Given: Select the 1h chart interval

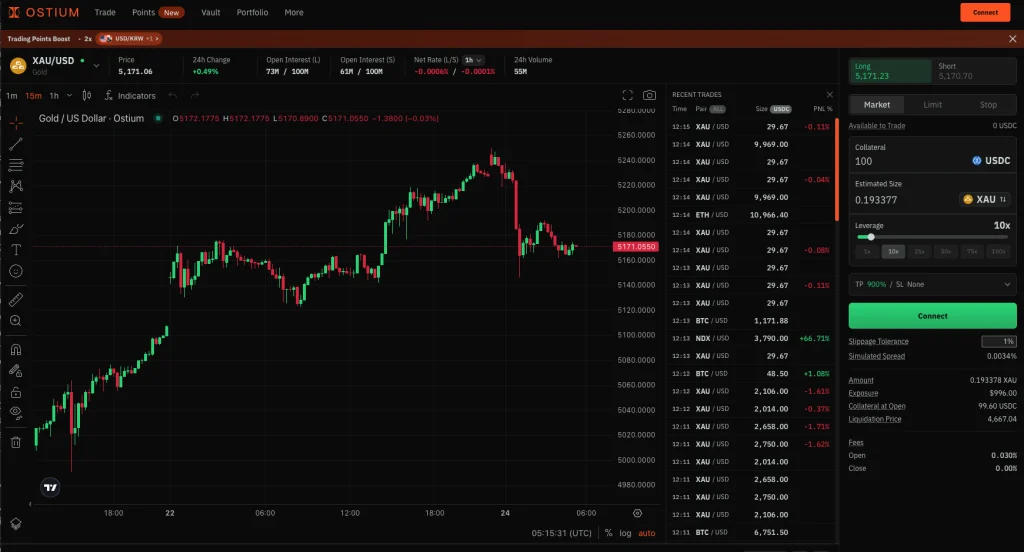Looking at the screenshot, I should click(x=54, y=95).
